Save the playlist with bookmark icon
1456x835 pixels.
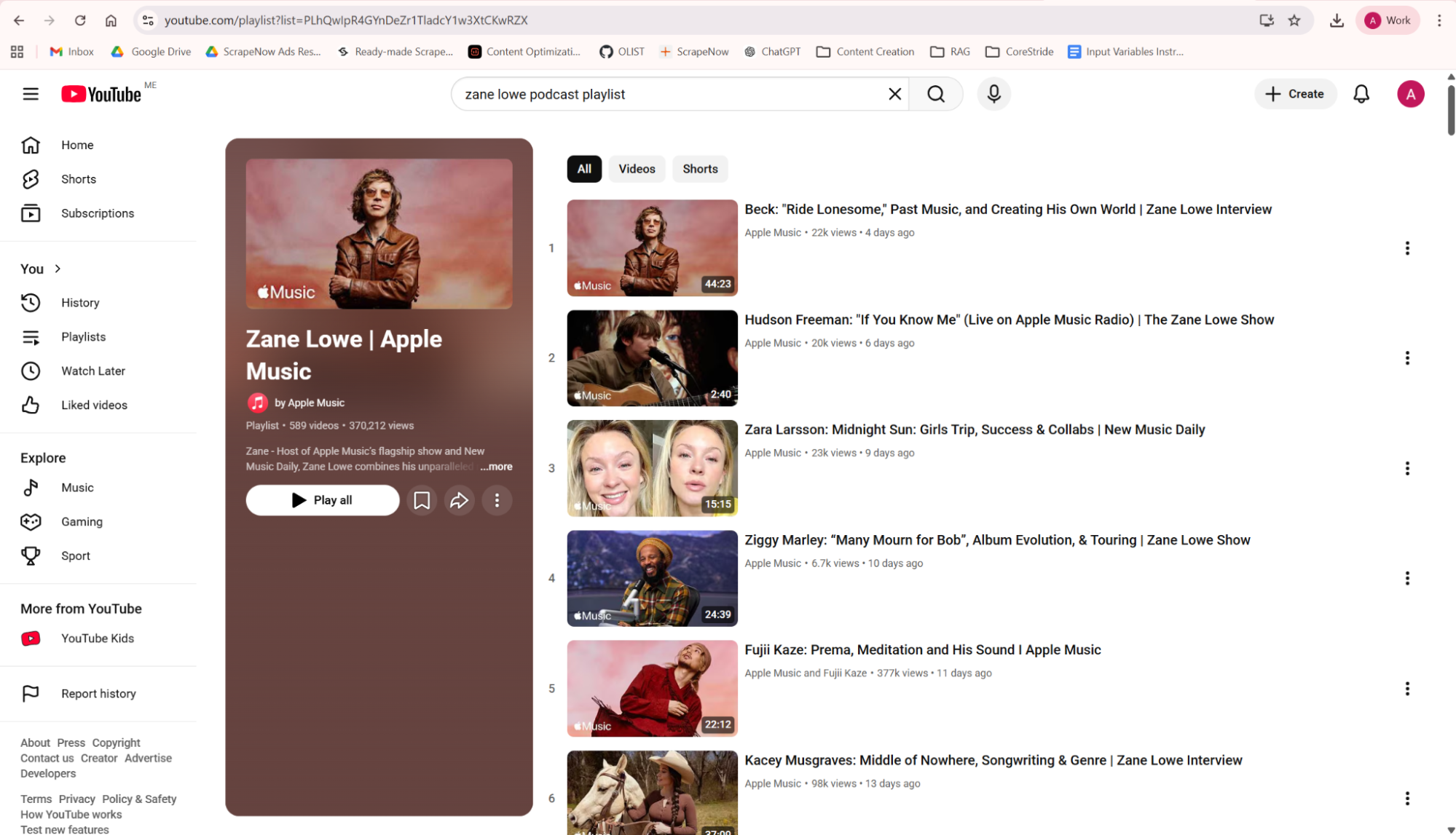point(422,500)
